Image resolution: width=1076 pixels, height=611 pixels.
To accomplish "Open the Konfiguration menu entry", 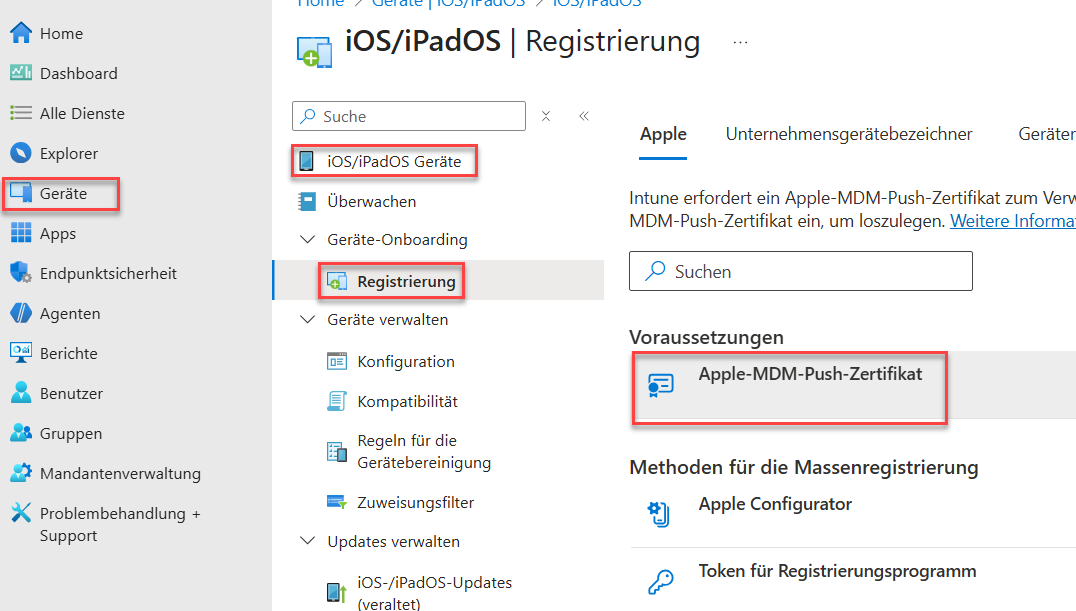I will (x=405, y=362).
